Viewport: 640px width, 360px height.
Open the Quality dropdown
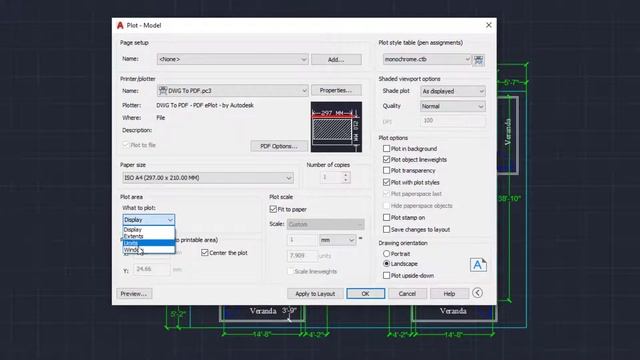tap(453, 107)
